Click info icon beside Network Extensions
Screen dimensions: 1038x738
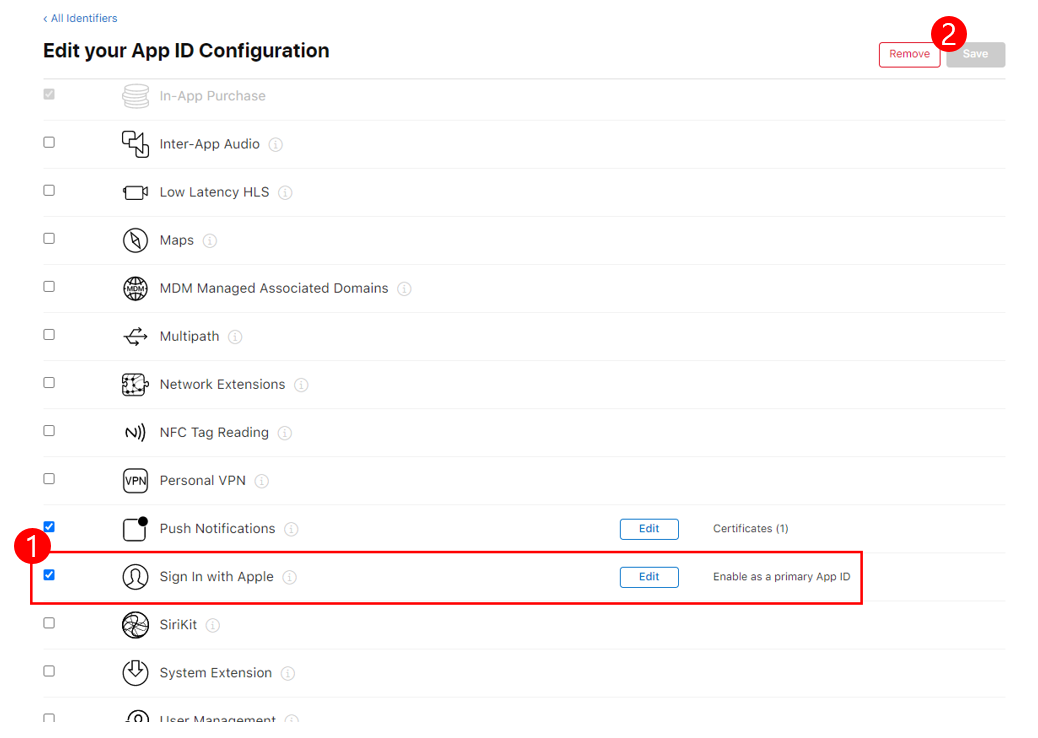[301, 385]
